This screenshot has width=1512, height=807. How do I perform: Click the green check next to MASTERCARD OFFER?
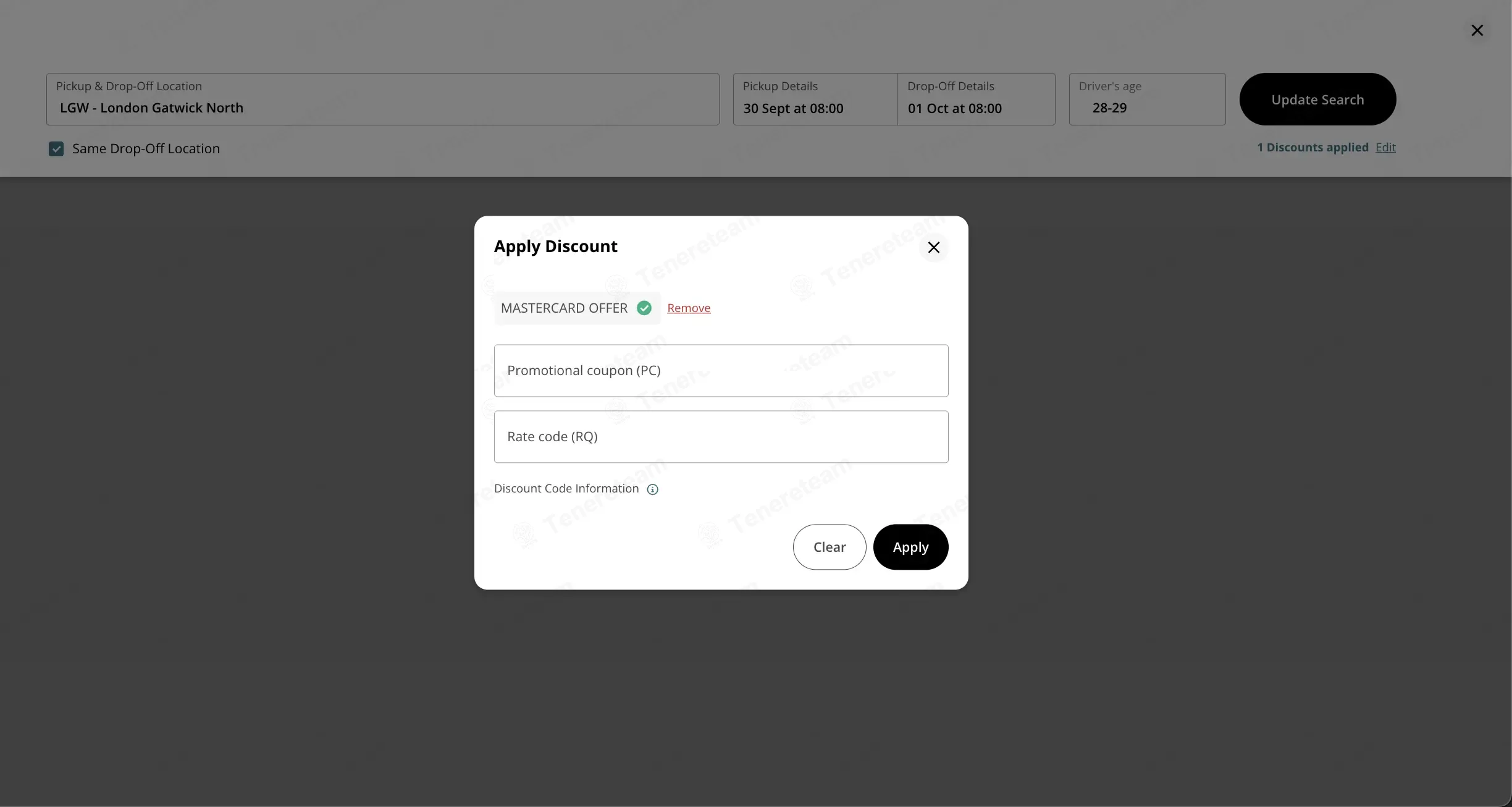click(644, 308)
